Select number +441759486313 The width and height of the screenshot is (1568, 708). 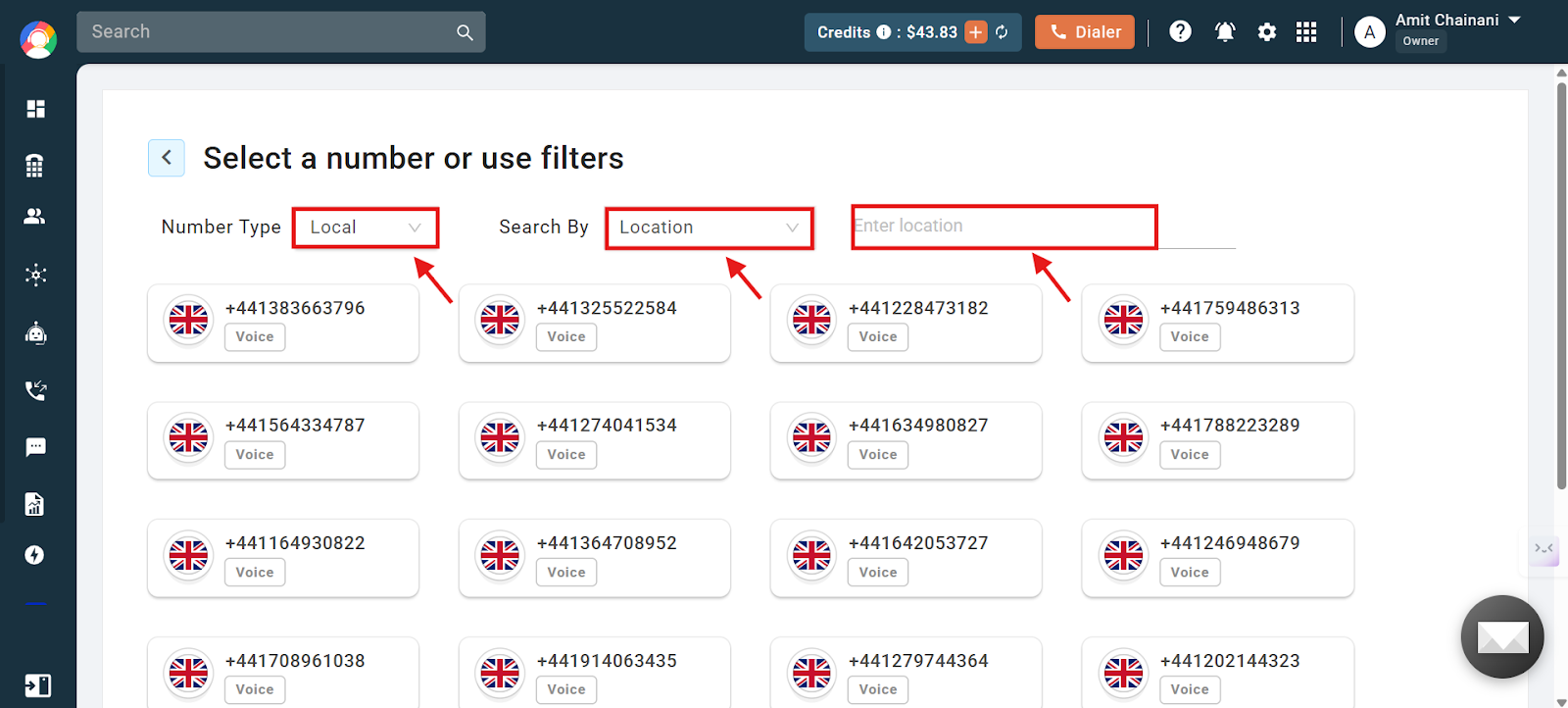pos(1218,324)
